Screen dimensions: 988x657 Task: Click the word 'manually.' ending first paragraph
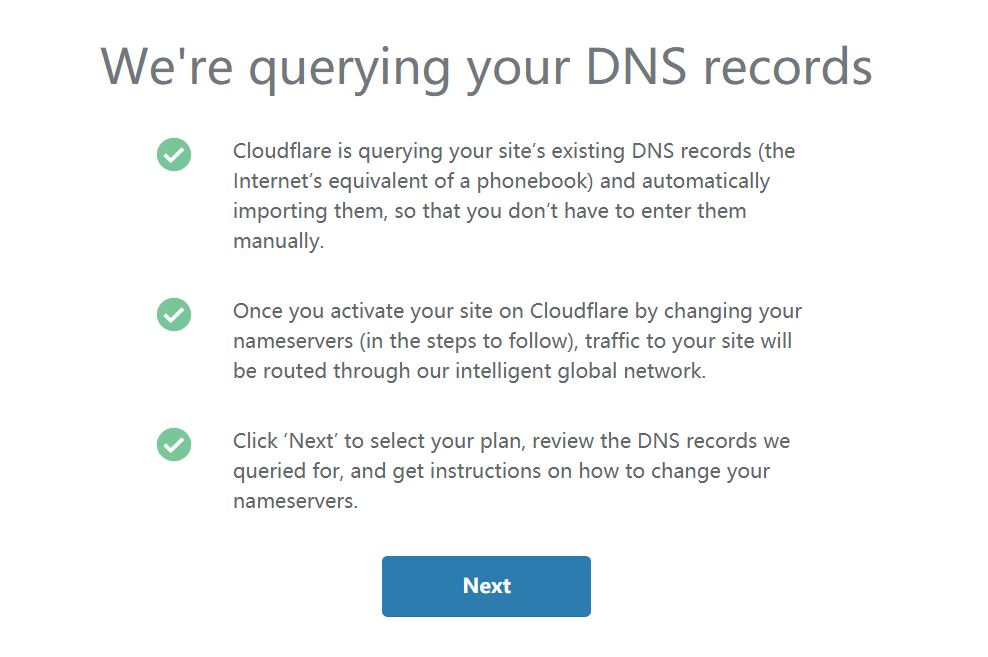tap(279, 241)
